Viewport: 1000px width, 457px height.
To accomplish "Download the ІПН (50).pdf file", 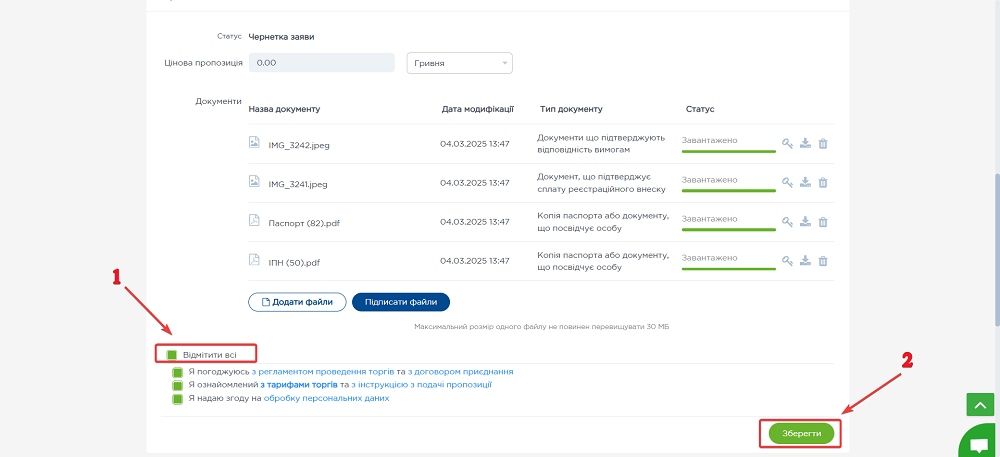I will [x=805, y=261].
